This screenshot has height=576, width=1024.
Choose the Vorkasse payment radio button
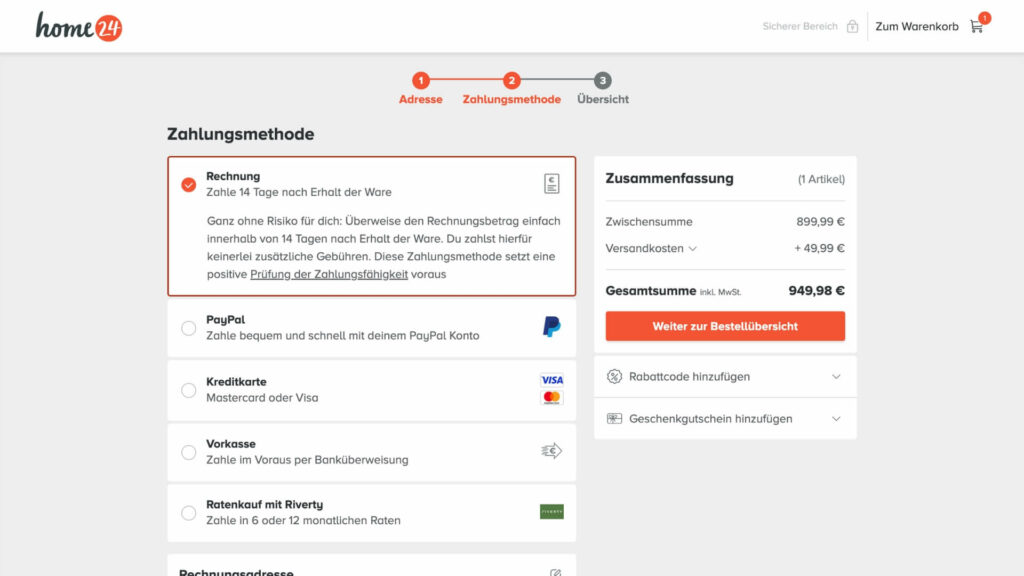point(189,452)
